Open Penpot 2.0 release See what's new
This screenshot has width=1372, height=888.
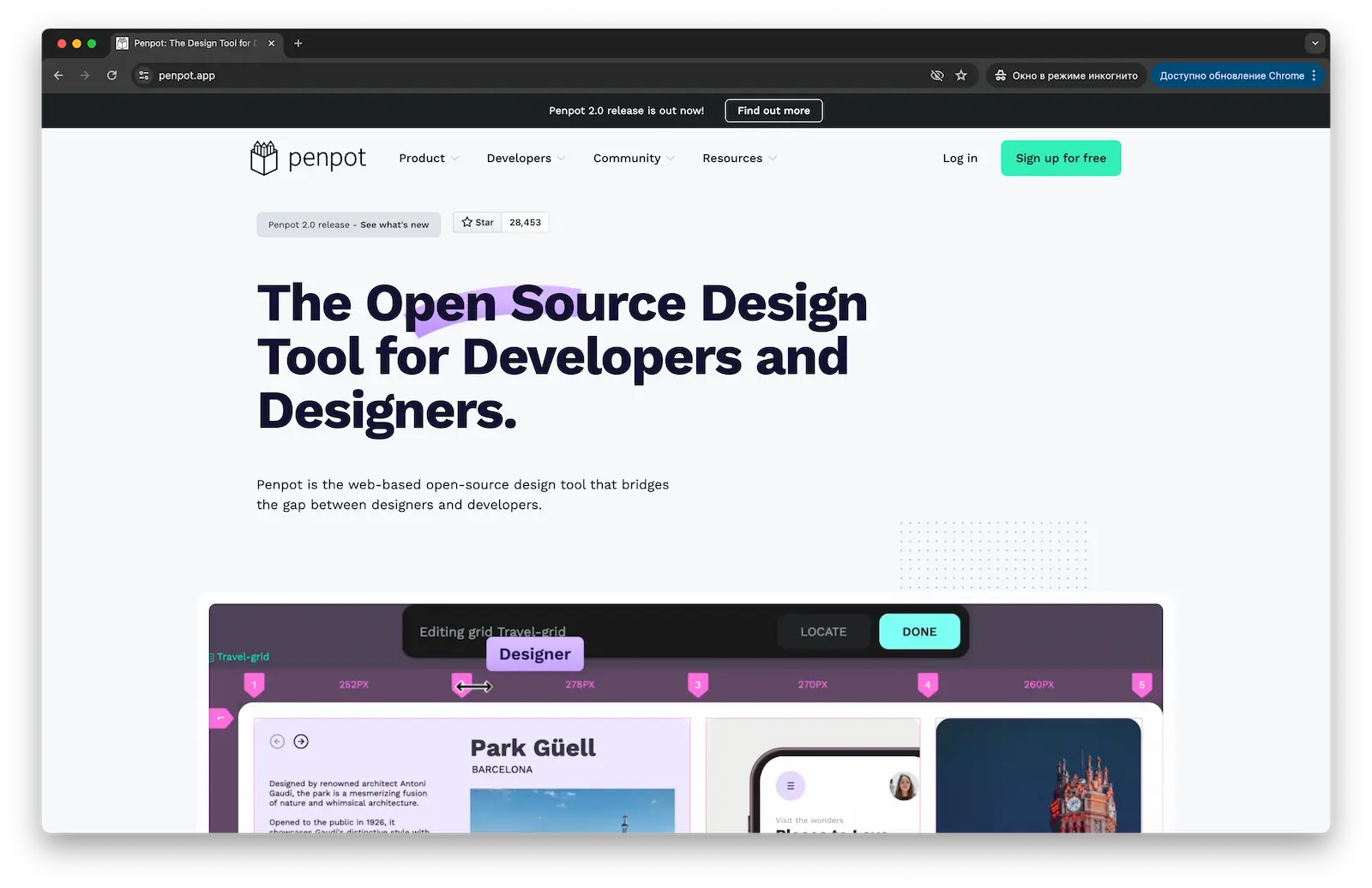(x=348, y=225)
